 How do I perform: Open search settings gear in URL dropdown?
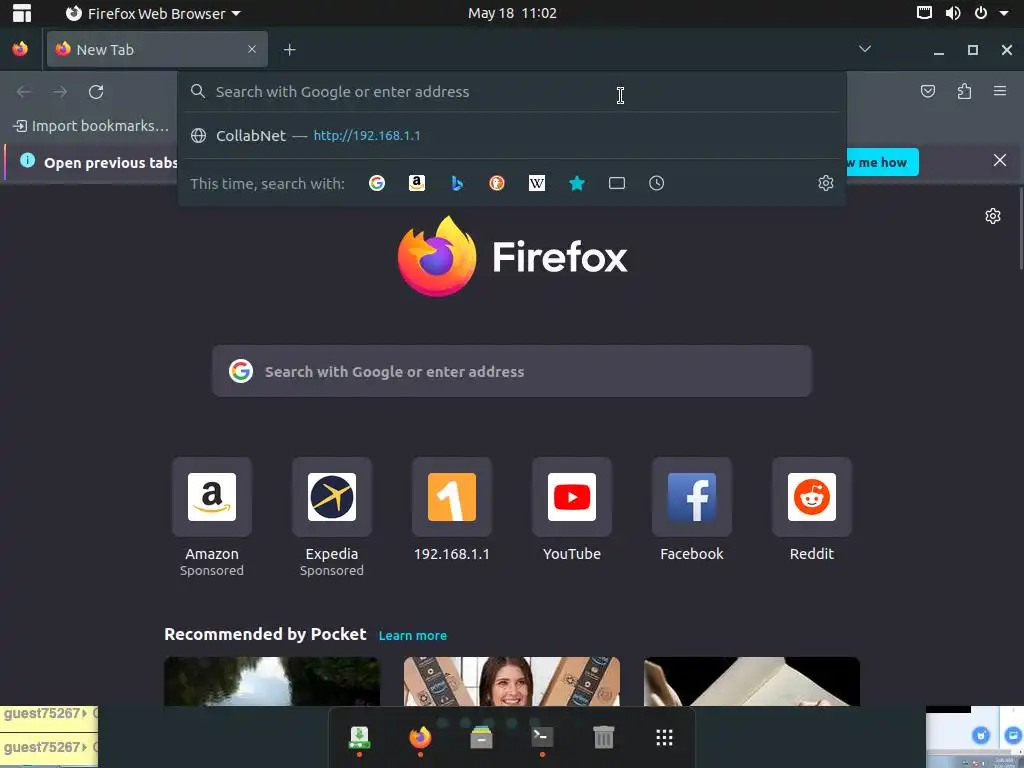click(x=825, y=183)
